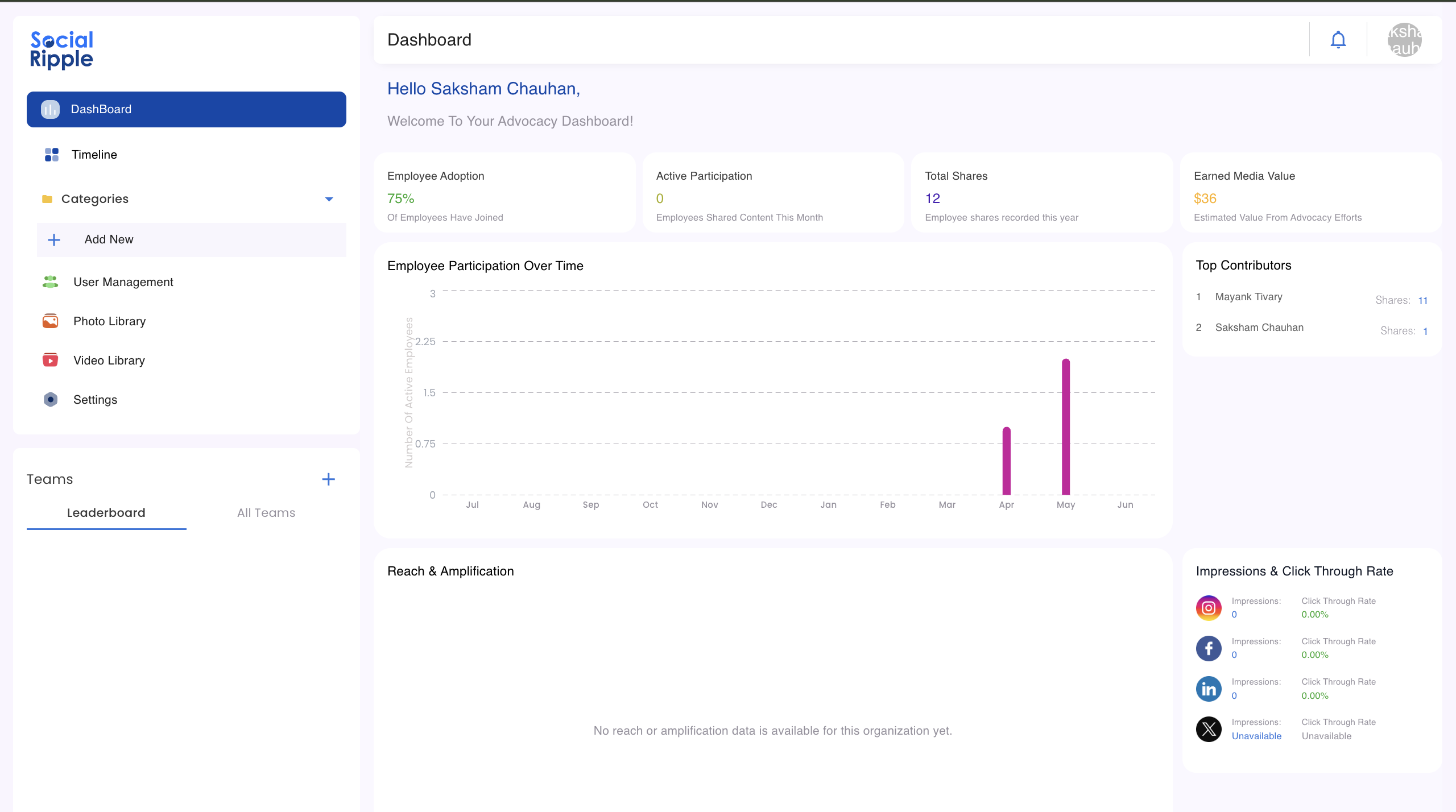Click Instagram click through rate 0.00%
The height and width of the screenshot is (812, 1456).
(1315, 615)
